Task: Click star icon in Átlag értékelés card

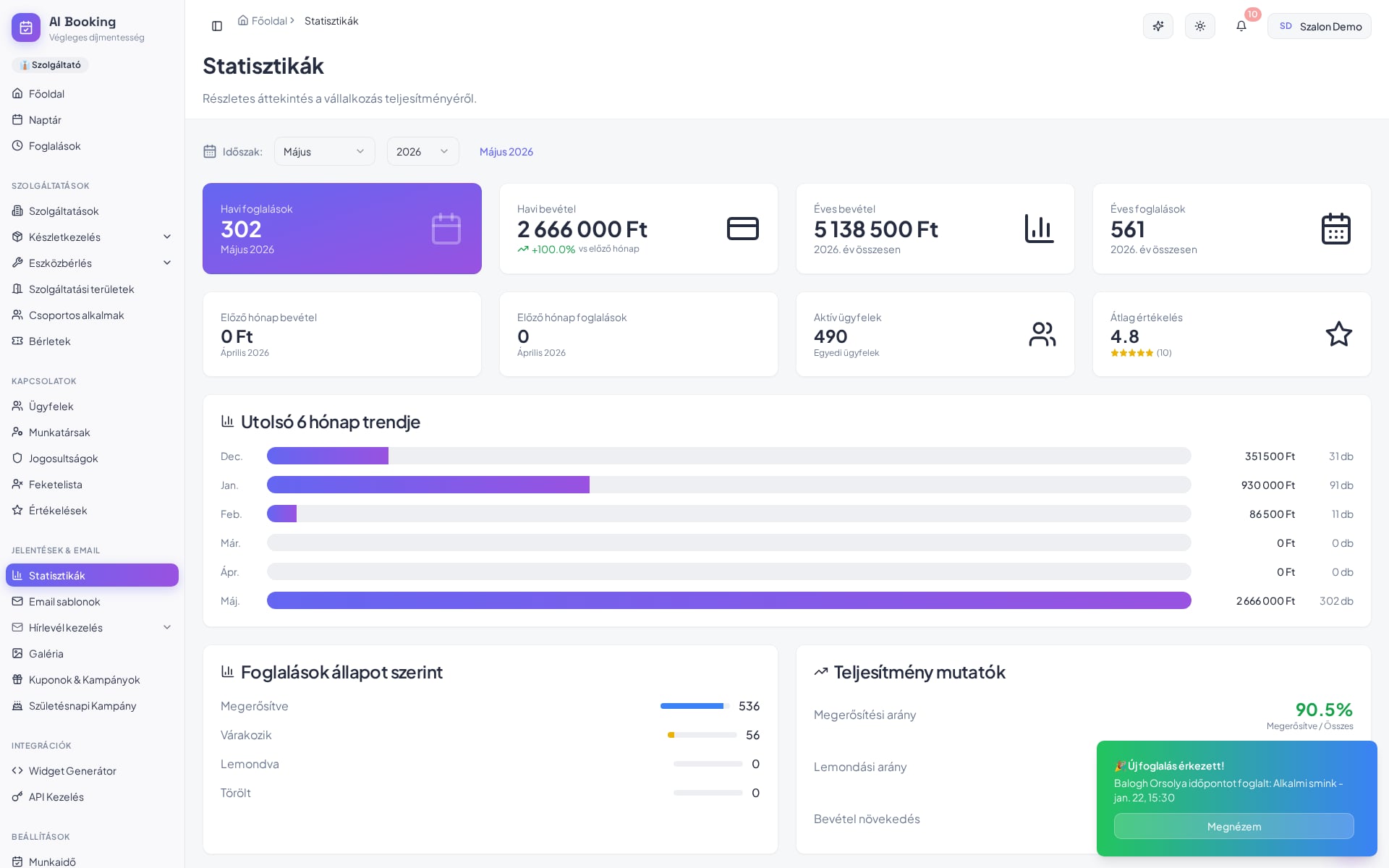Action: click(1339, 334)
